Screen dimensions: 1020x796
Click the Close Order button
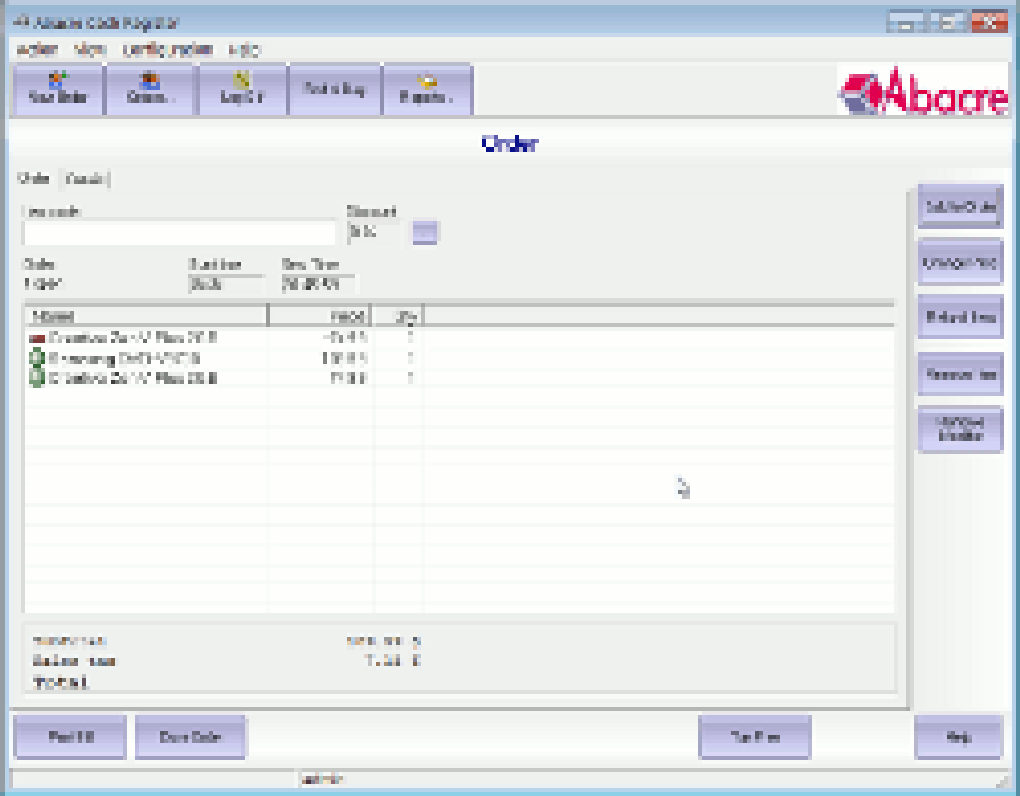[x=190, y=737]
